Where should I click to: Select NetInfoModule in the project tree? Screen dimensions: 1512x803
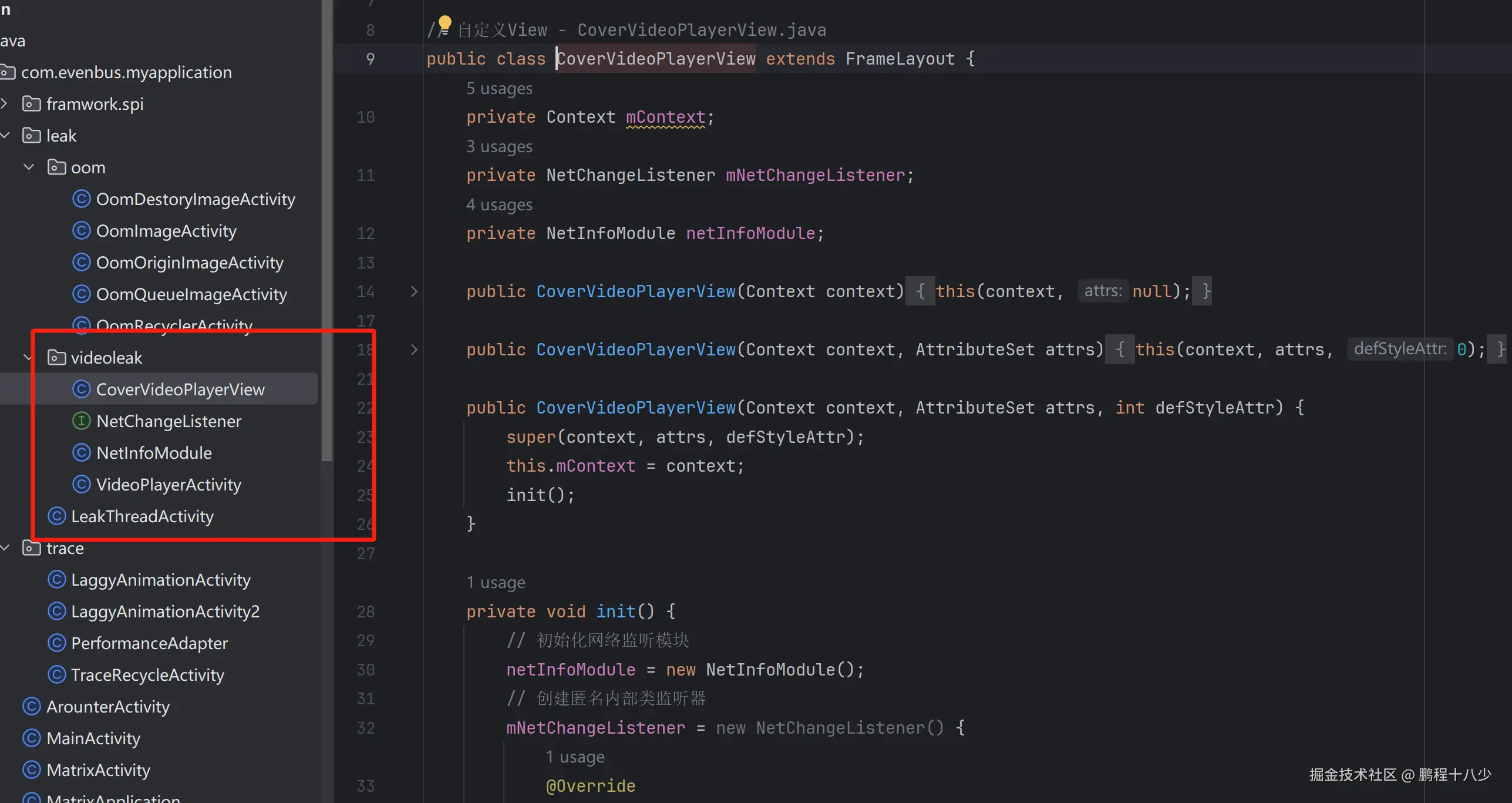[154, 453]
